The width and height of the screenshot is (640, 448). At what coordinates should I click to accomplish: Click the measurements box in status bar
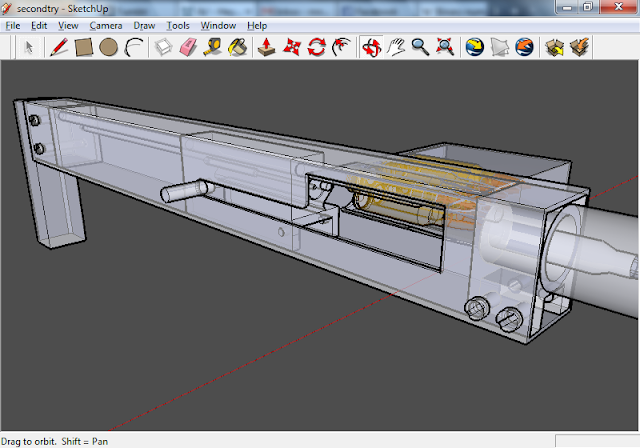coord(597,441)
